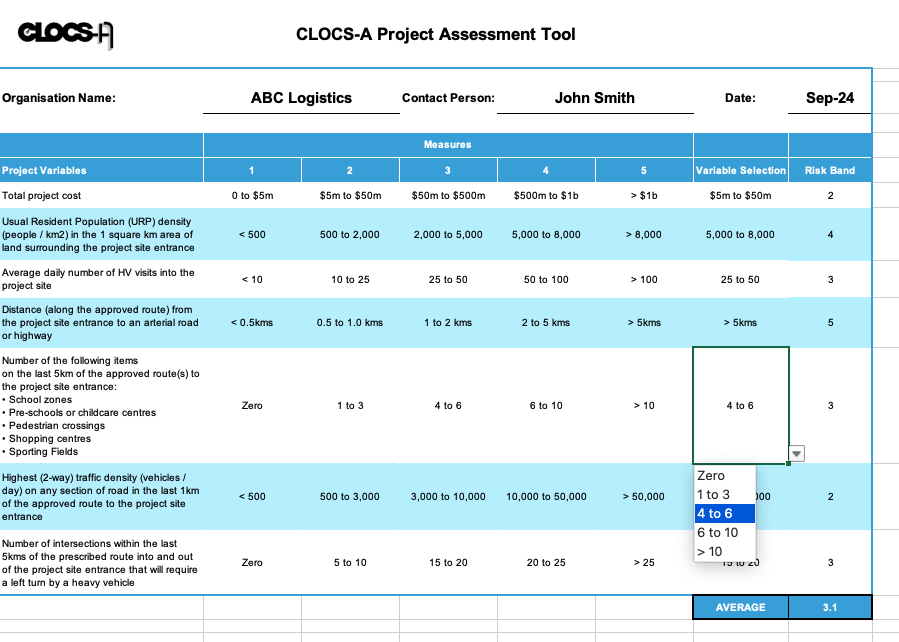899x642 pixels.
Task: Click the "25 to 50" HV visits selection cell
Action: point(740,279)
